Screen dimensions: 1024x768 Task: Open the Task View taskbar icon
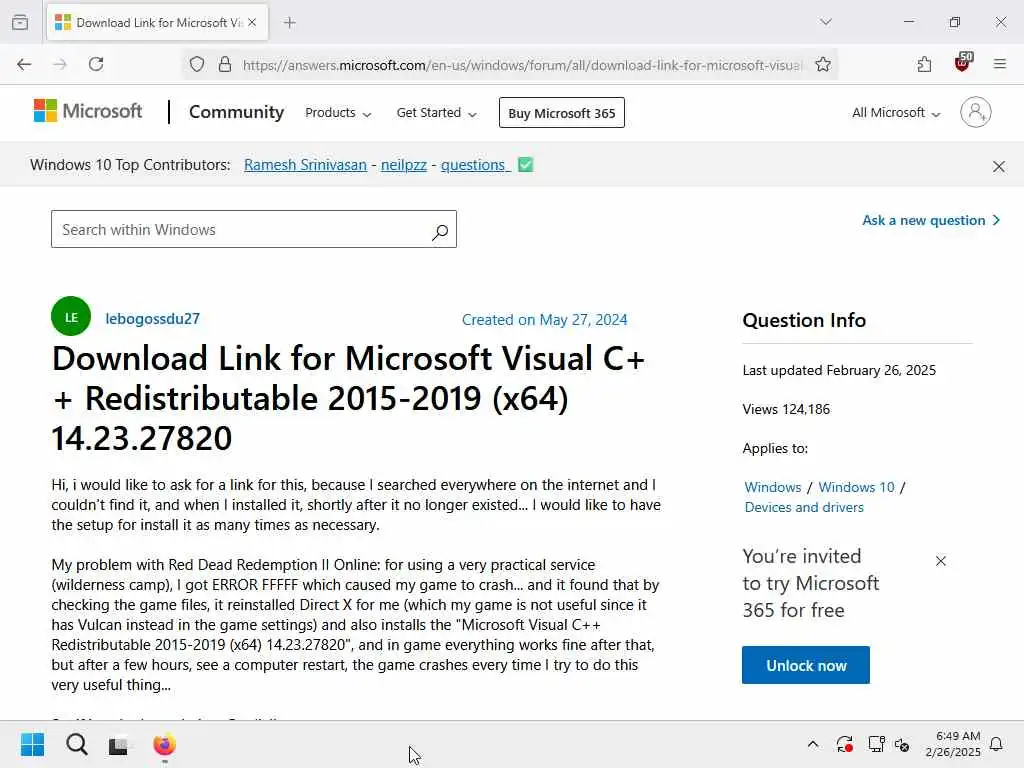(120, 745)
